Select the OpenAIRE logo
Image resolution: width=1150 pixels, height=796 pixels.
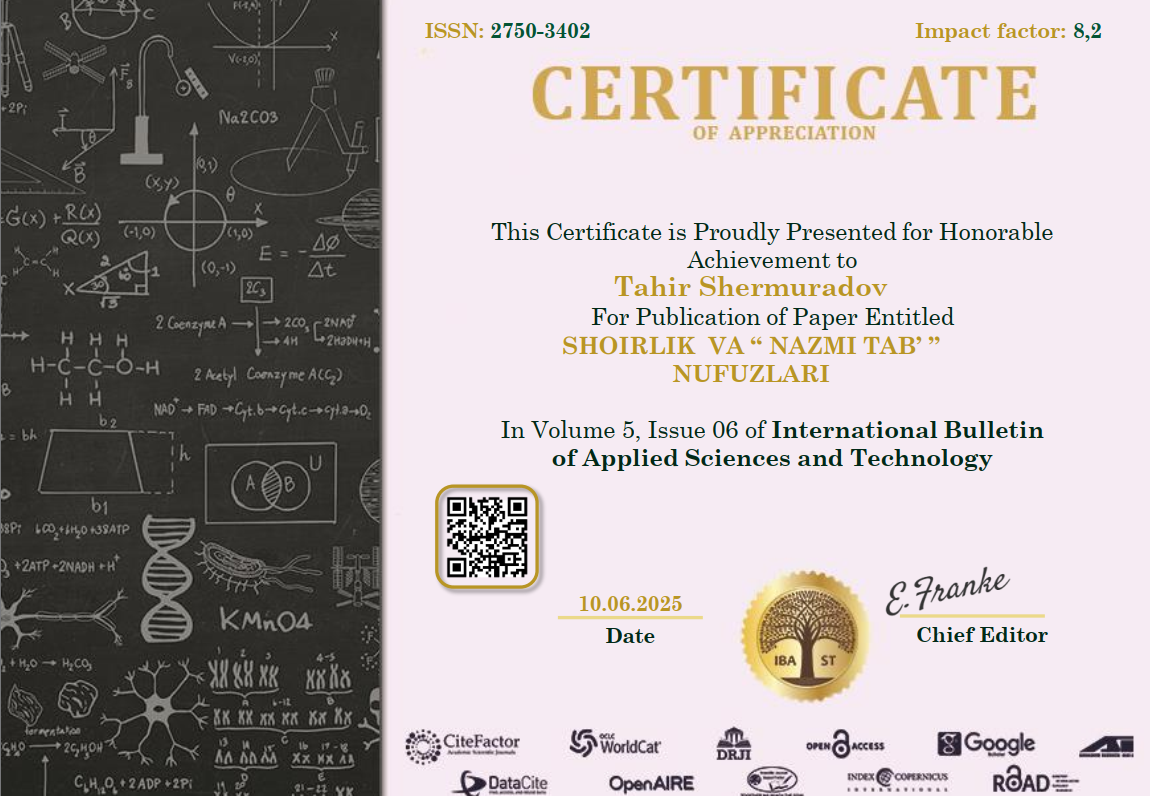[x=651, y=783]
